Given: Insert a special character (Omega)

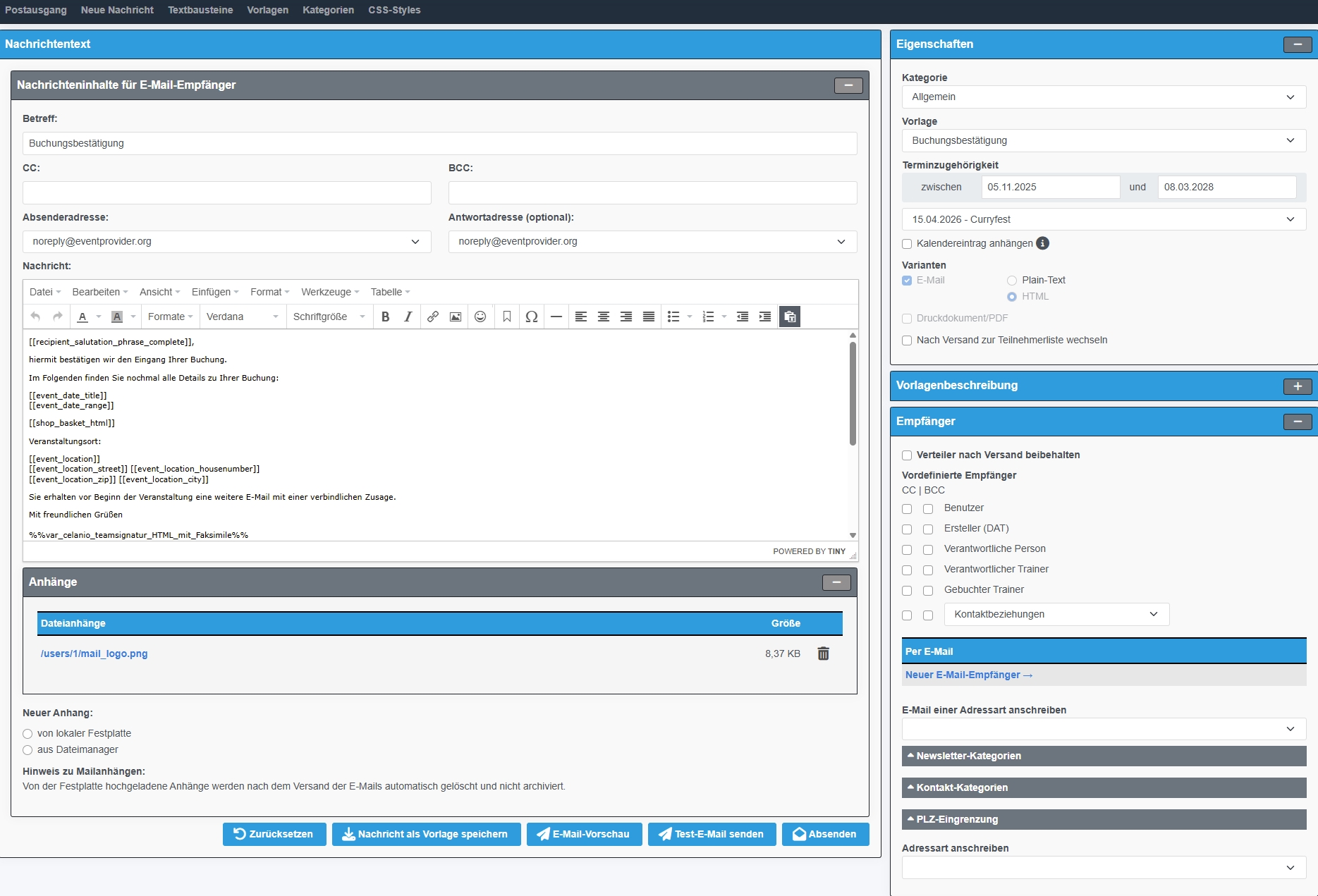Looking at the screenshot, I should [532, 317].
